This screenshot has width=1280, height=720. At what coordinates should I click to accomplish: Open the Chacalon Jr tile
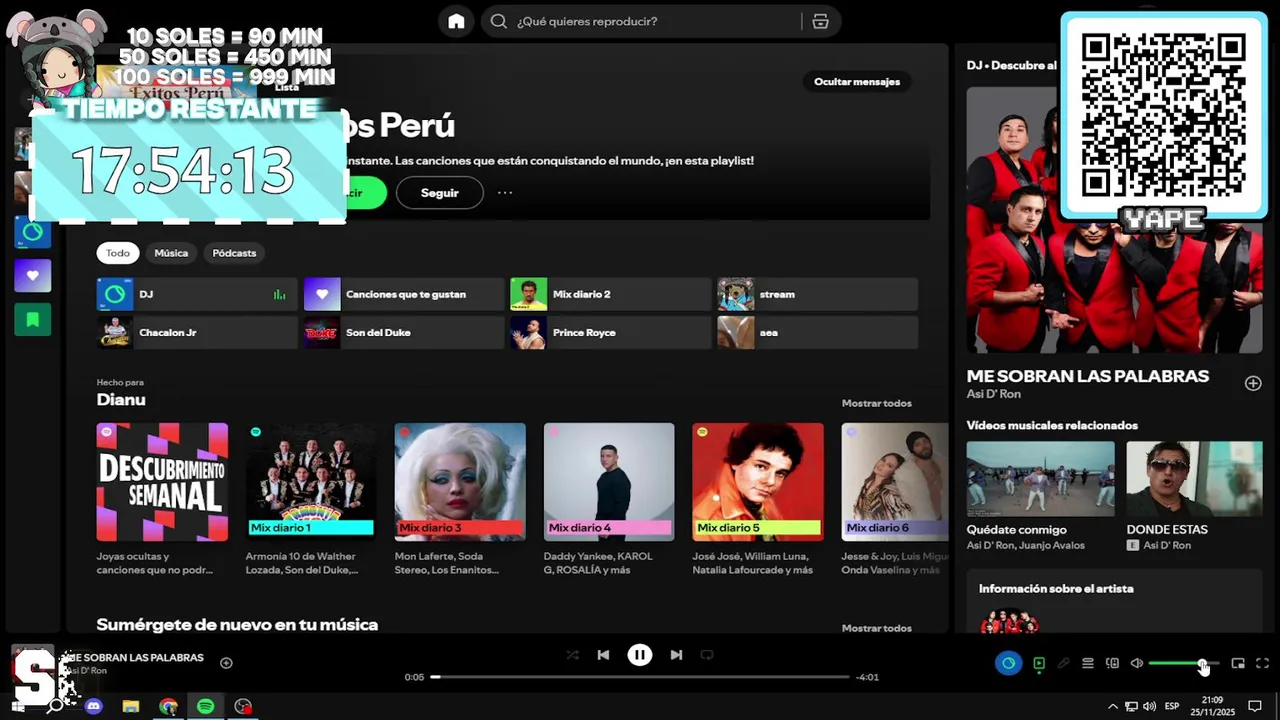[197, 332]
